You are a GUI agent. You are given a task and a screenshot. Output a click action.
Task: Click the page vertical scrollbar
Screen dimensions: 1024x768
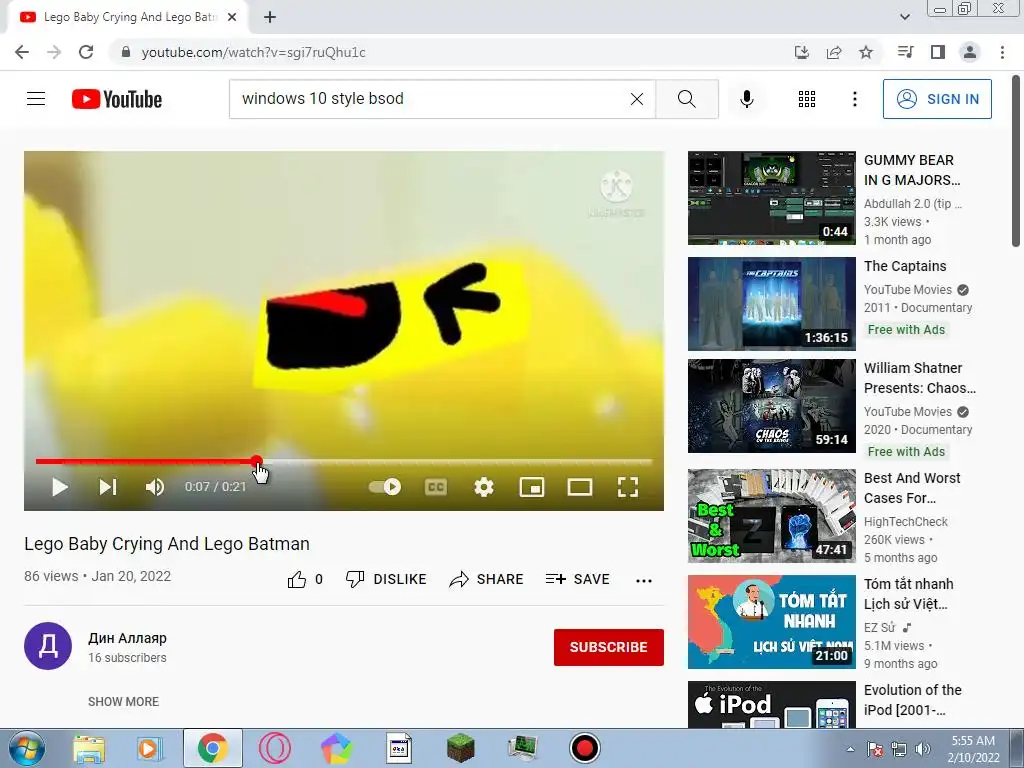1016,163
